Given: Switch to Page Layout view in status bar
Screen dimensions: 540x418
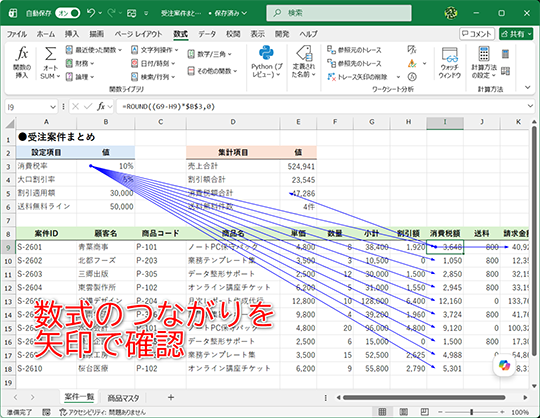Looking at the screenshot, I should tap(404, 412).
